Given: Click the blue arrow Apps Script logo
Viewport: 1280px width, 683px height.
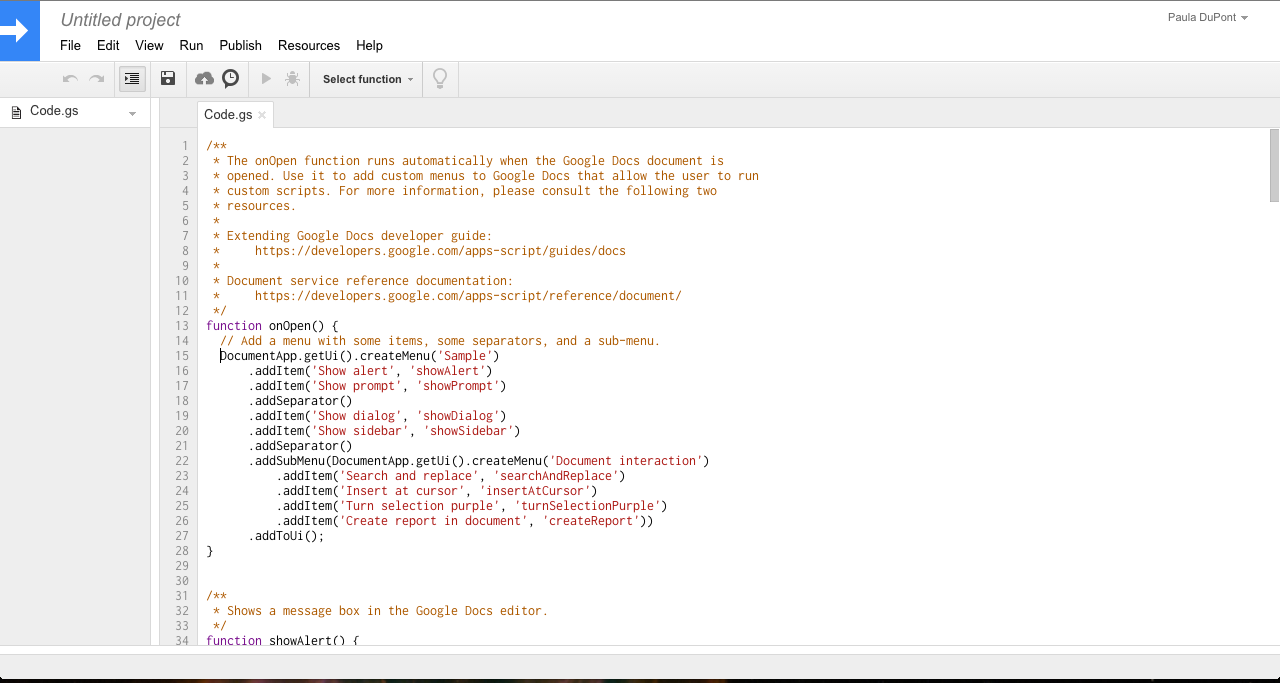Looking at the screenshot, I should 19,31.
